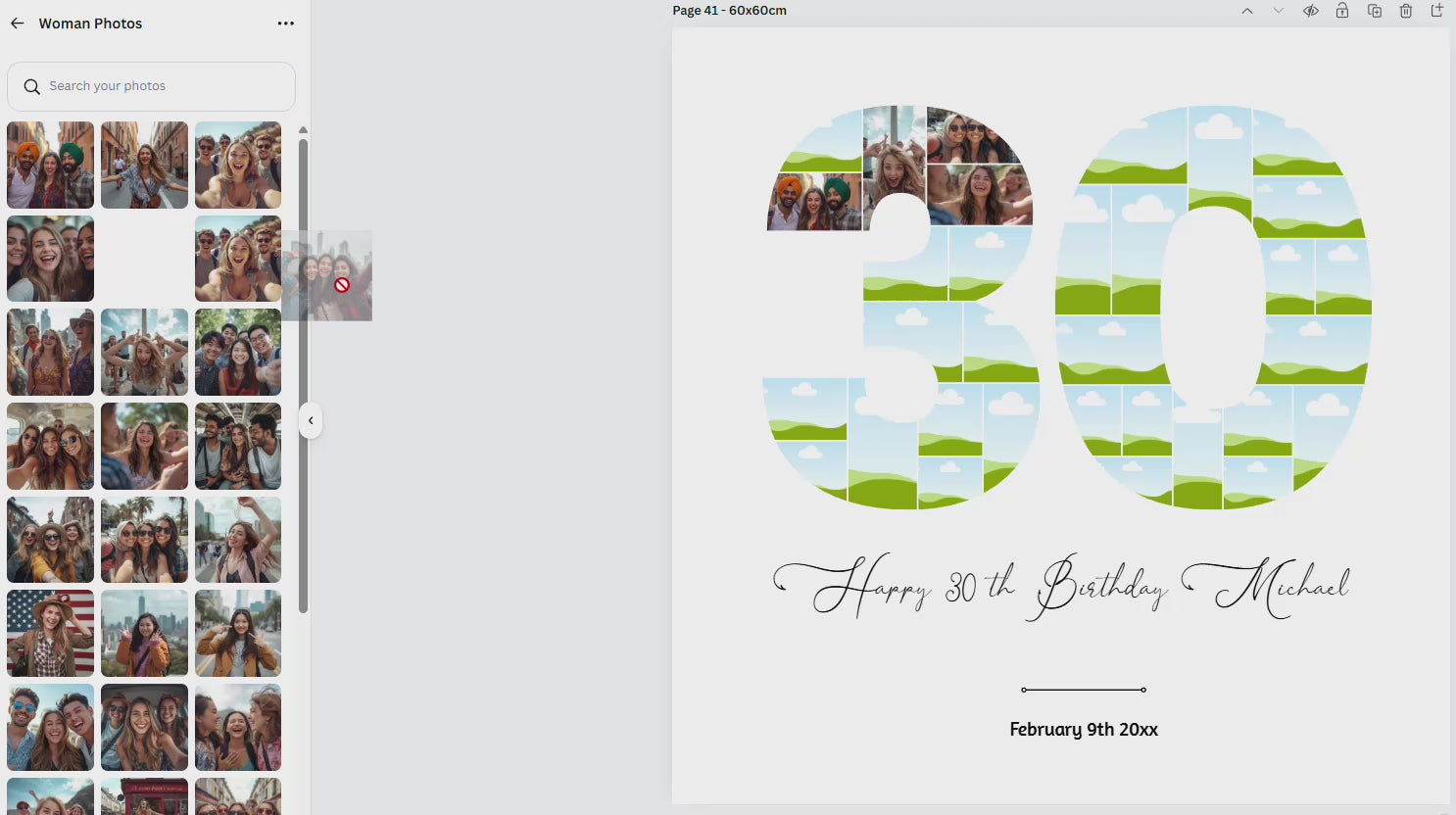Move page up with the up chevron
The image size is (1456, 815).
click(1246, 11)
